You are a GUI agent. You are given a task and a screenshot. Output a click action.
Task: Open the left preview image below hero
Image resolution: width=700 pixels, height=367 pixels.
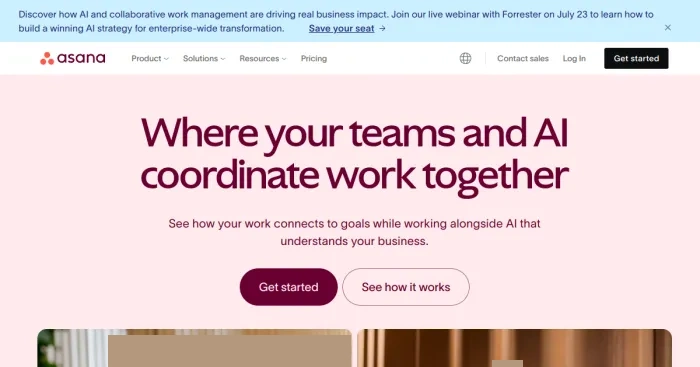194,348
